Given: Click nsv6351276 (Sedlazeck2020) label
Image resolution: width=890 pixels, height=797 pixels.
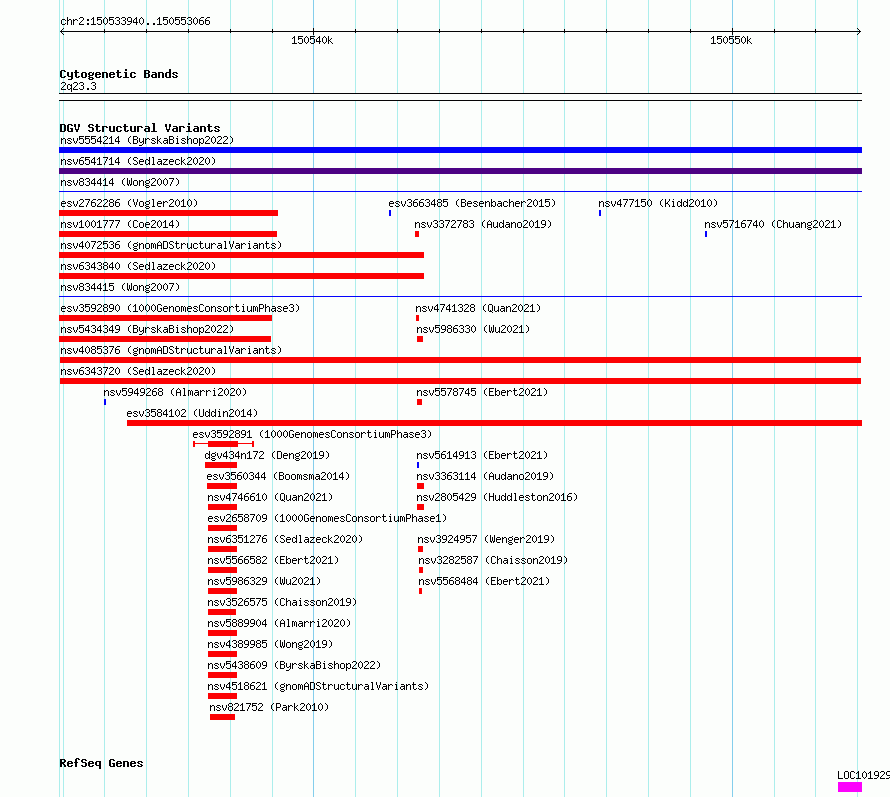Looking at the screenshot, I should (x=285, y=539).
